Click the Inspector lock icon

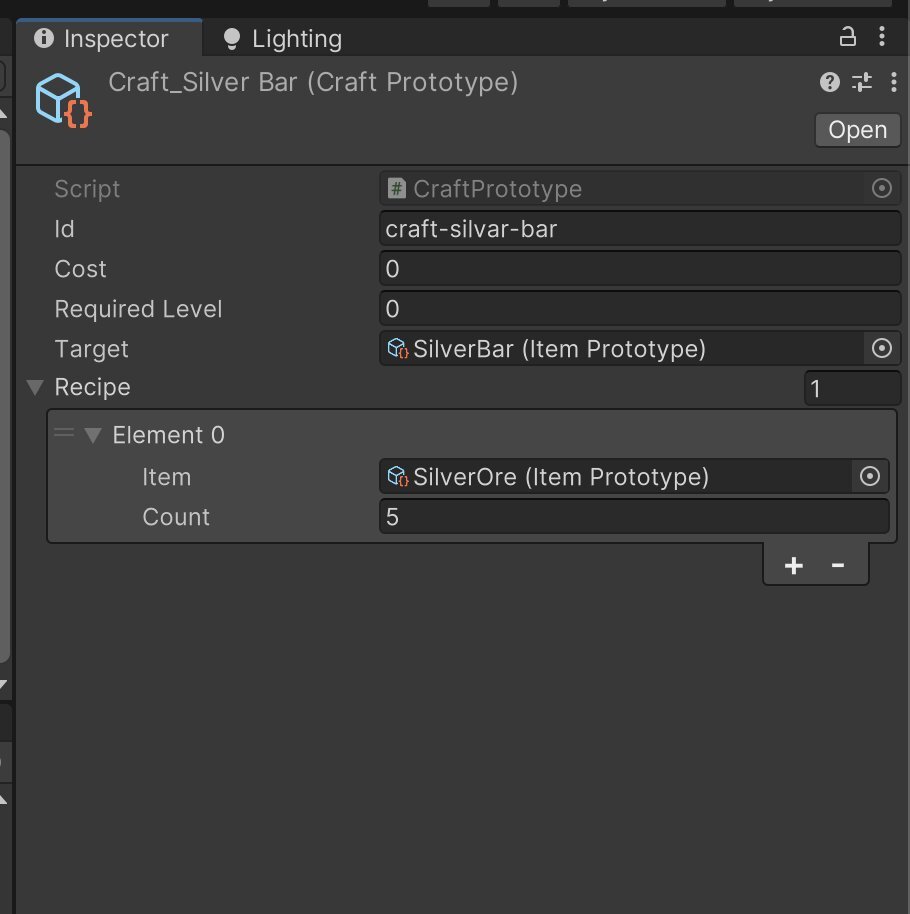(x=847, y=38)
